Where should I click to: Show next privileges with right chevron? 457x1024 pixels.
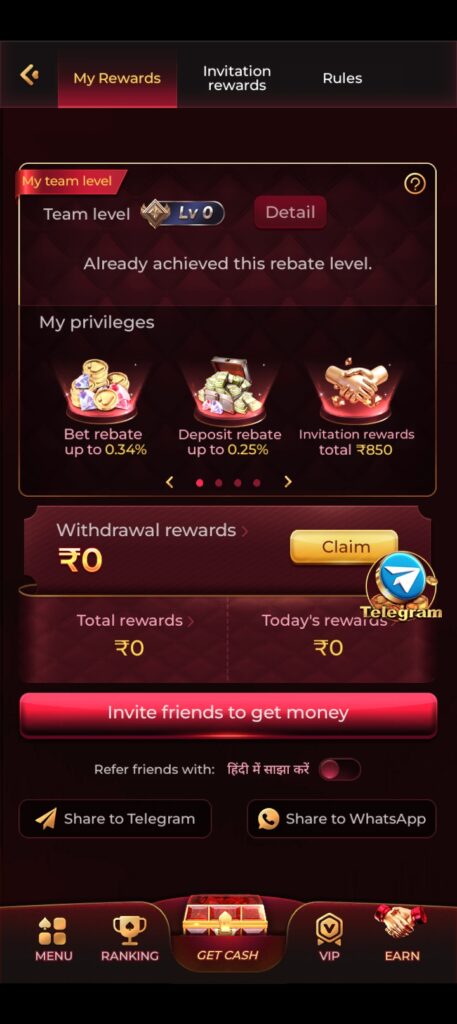click(288, 482)
